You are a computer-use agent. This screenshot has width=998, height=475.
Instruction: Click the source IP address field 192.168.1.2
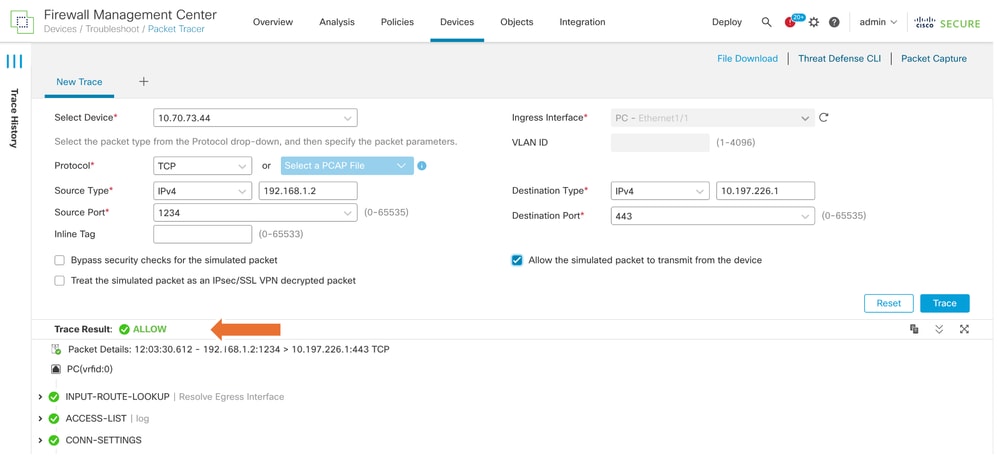pyautogui.click(x=308, y=190)
